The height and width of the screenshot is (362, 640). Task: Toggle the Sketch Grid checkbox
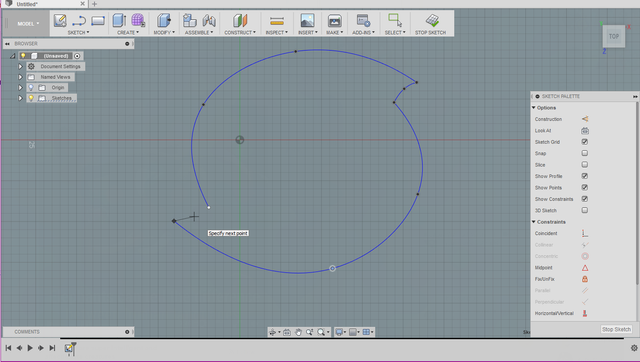click(585, 142)
